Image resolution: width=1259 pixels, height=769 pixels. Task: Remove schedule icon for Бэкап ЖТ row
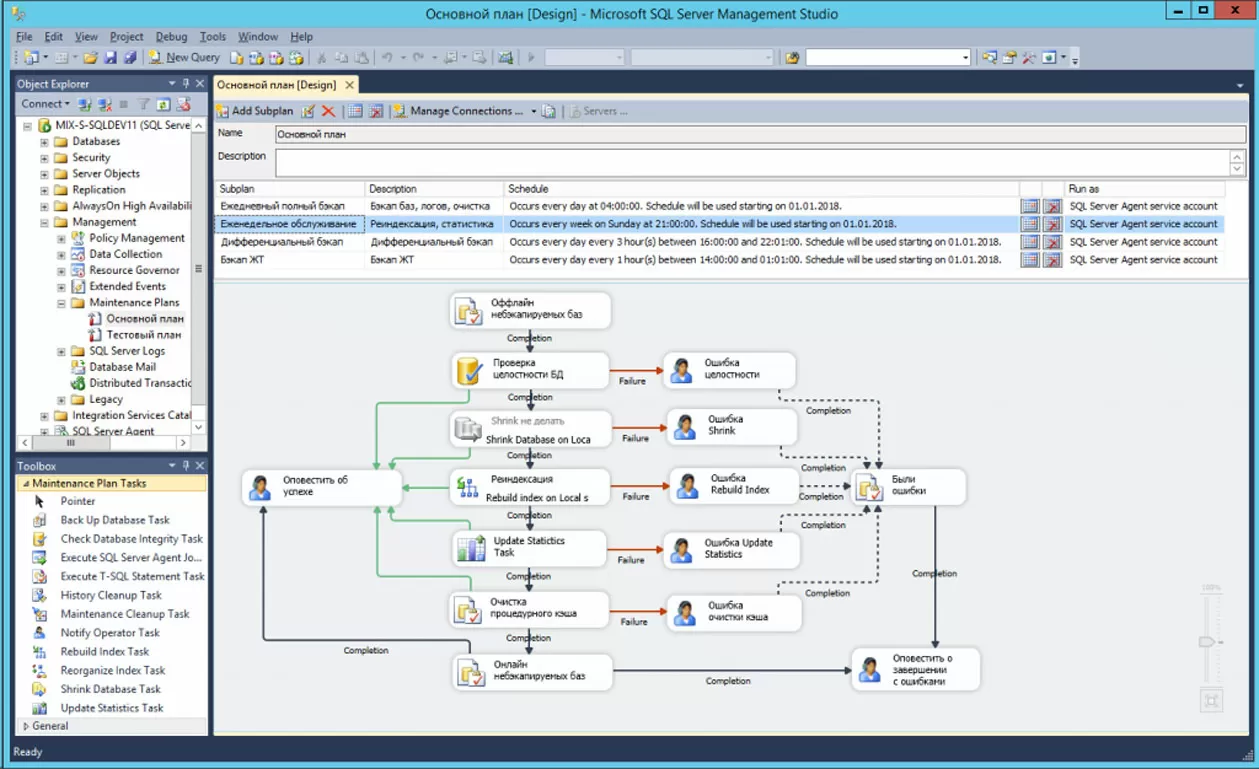point(1052,260)
